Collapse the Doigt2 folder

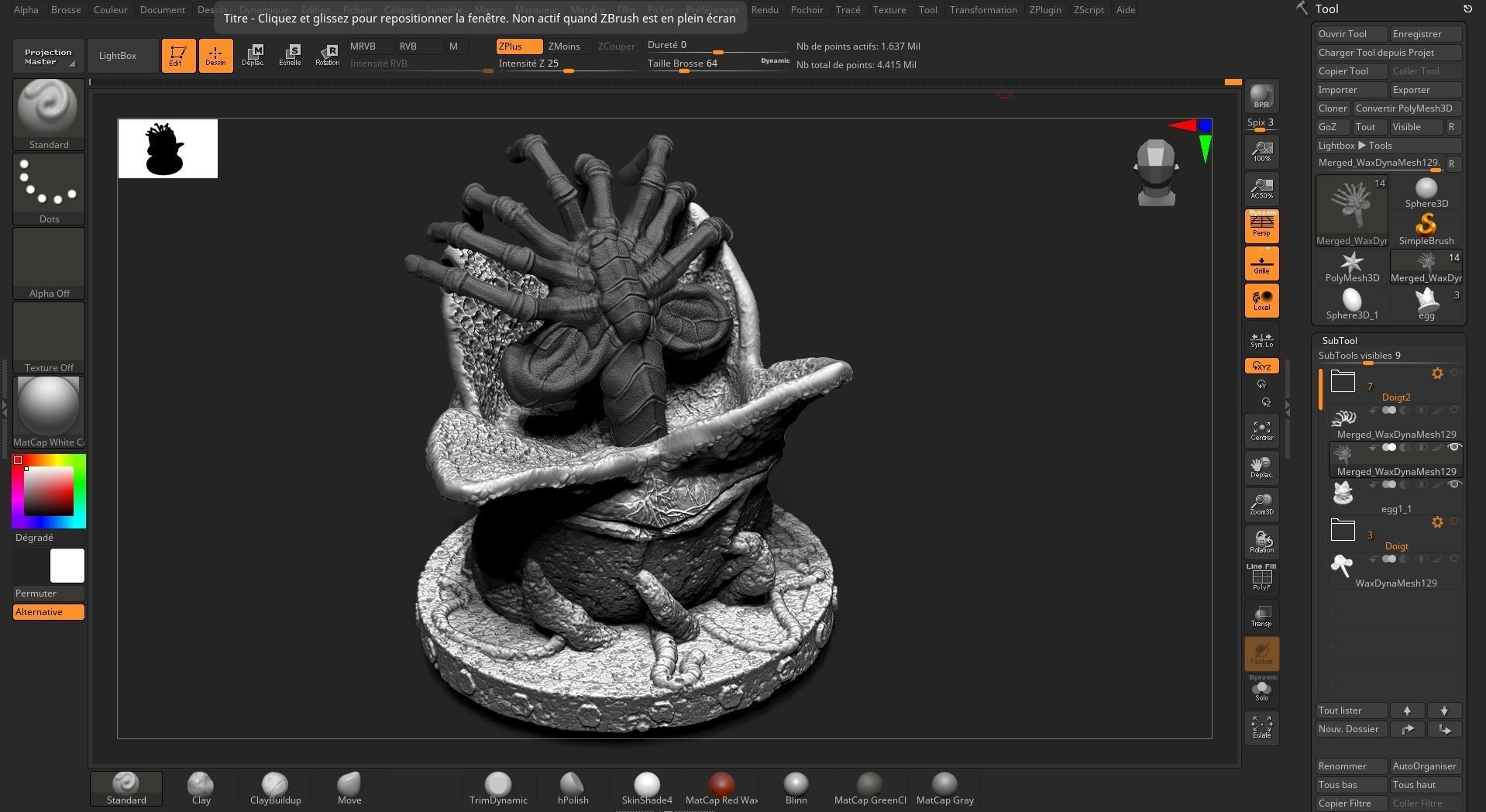(1343, 381)
